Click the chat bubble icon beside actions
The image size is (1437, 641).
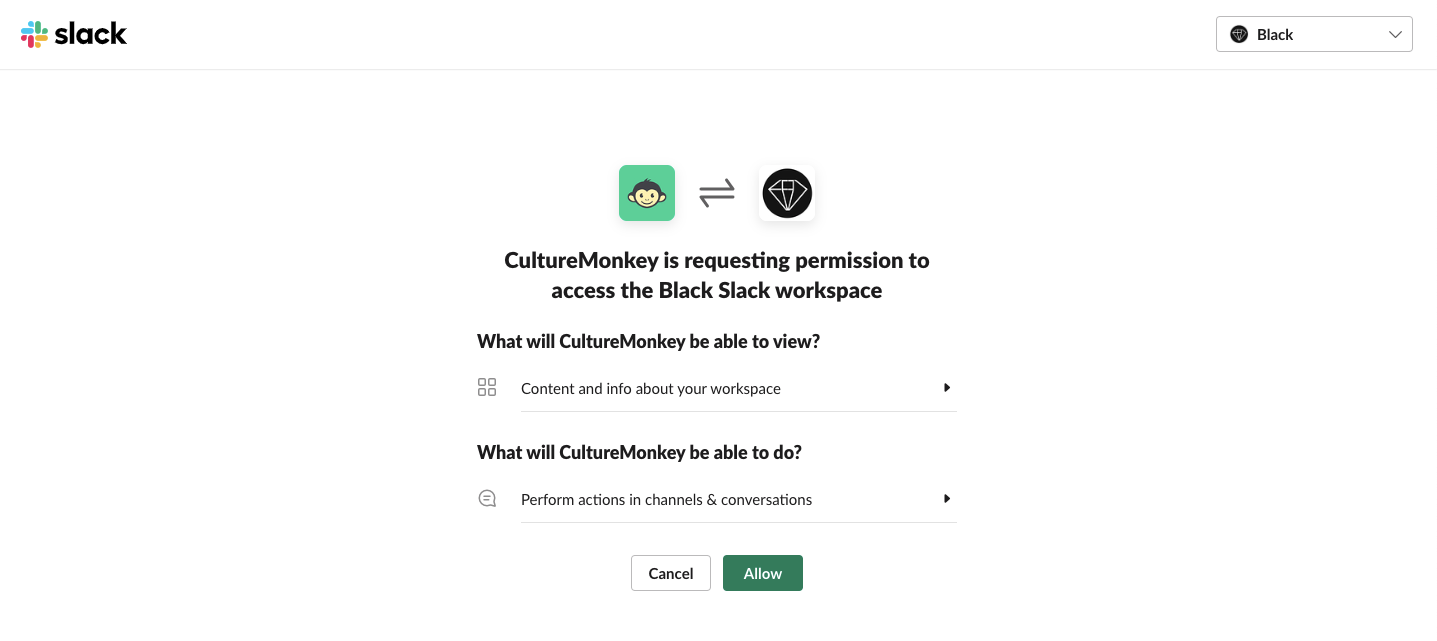click(x=487, y=498)
